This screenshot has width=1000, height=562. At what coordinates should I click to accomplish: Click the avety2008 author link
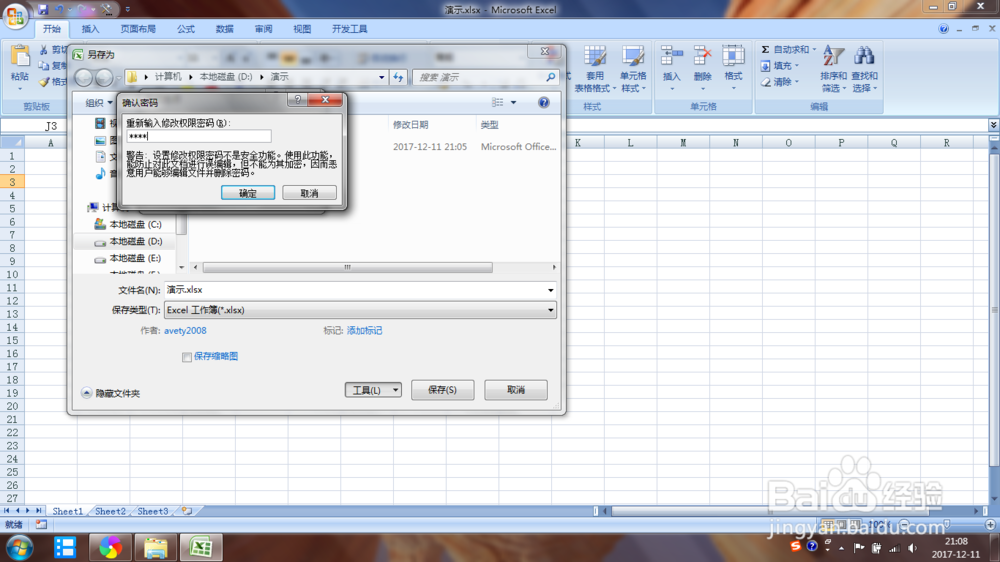pos(185,330)
